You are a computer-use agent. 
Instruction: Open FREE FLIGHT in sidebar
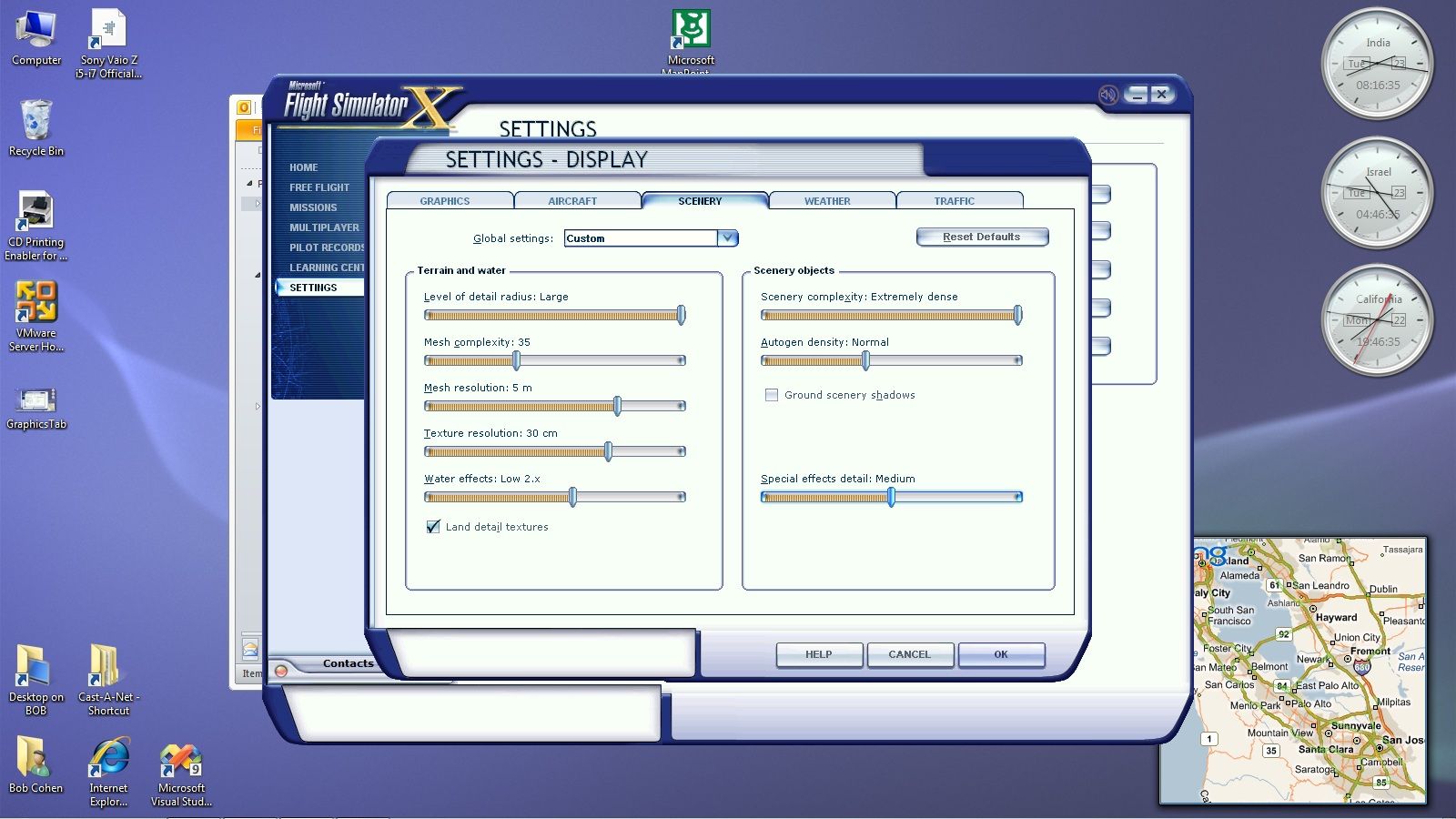point(319,187)
